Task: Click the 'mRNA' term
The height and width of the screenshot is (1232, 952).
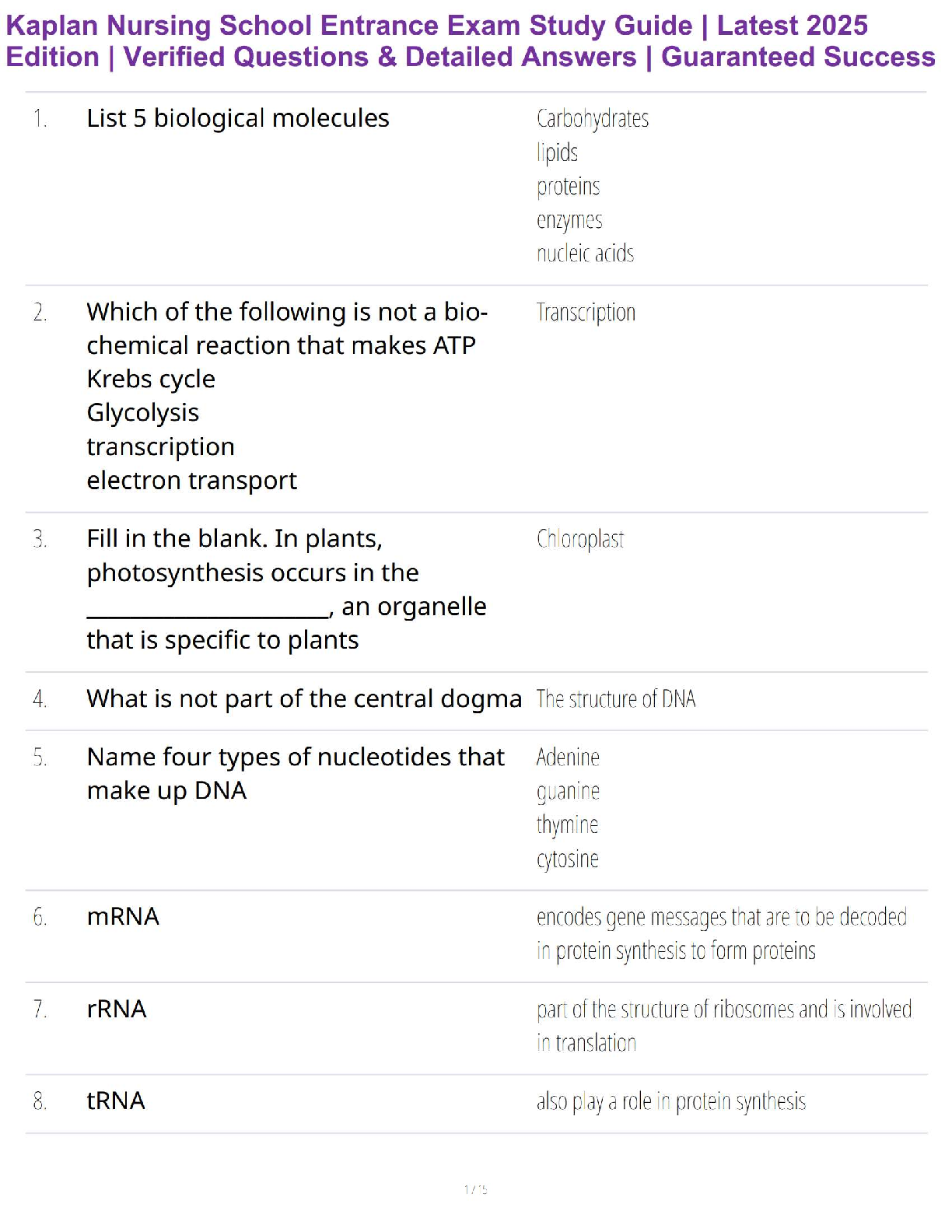Action: click(123, 916)
